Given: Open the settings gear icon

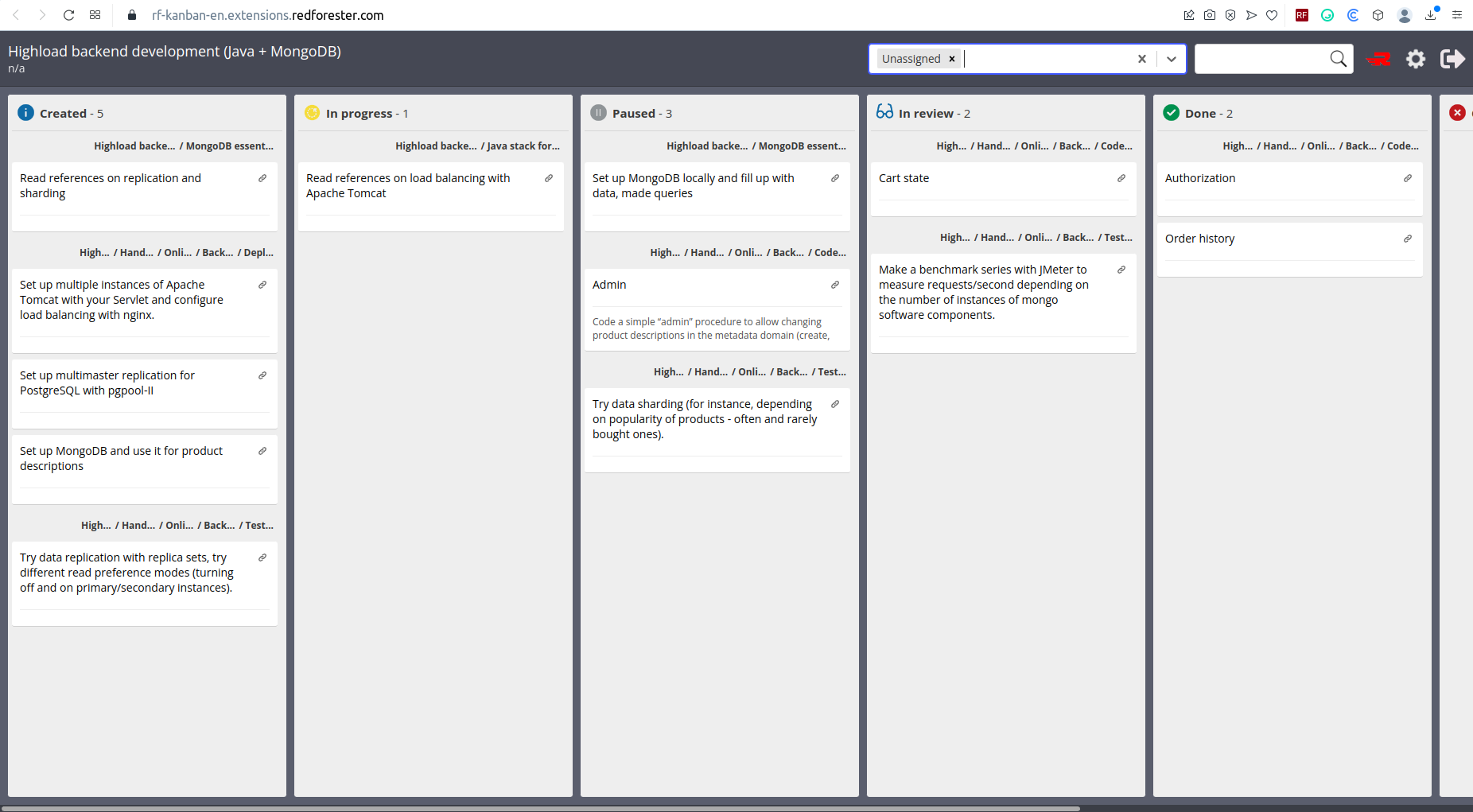Looking at the screenshot, I should (1416, 59).
